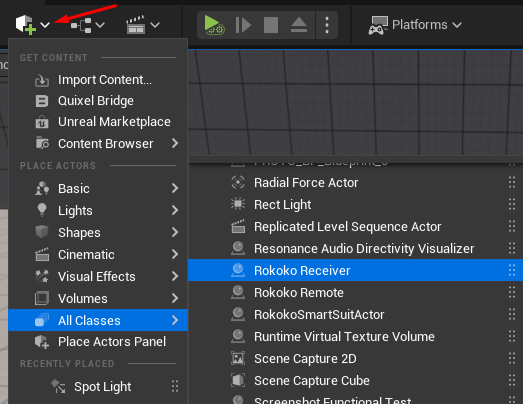Expand the Content Browser submenu arrow

click(x=175, y=143)
